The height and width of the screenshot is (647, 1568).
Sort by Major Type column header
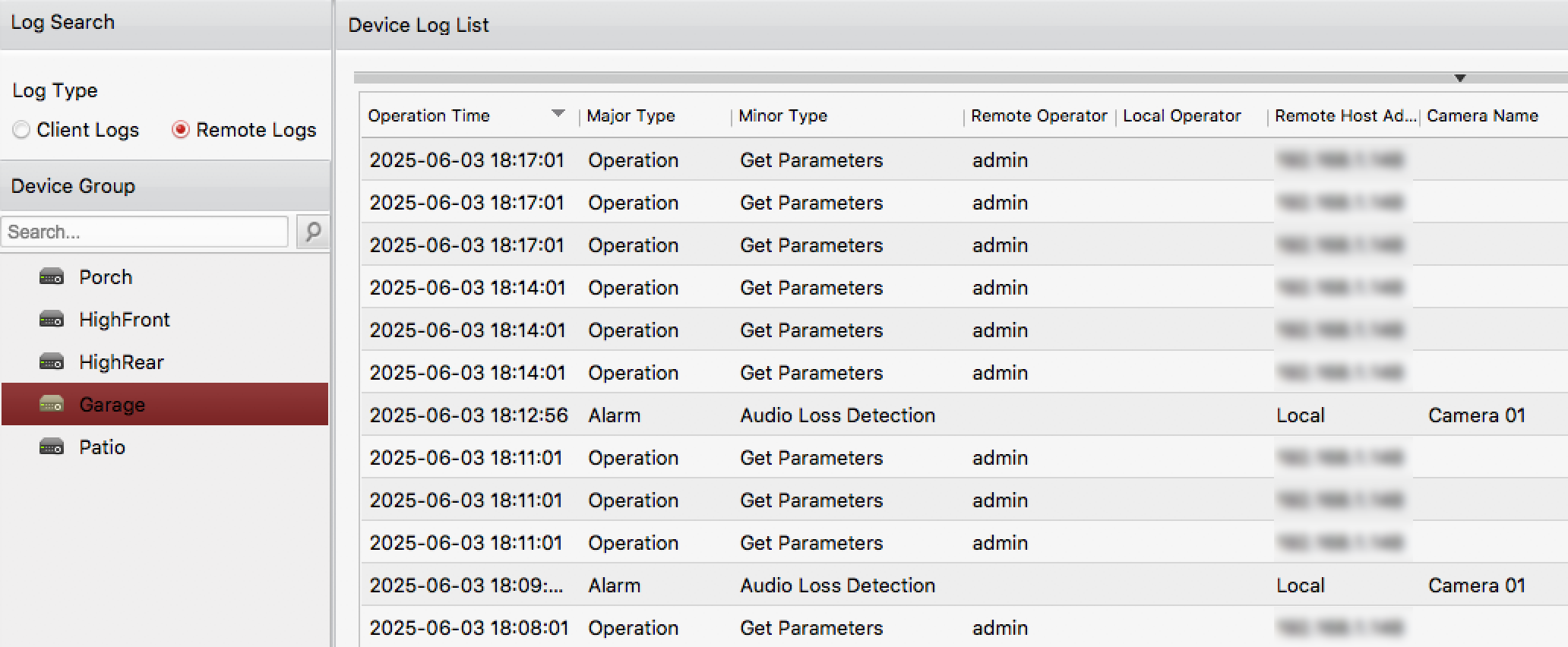[x=631, y=116]
